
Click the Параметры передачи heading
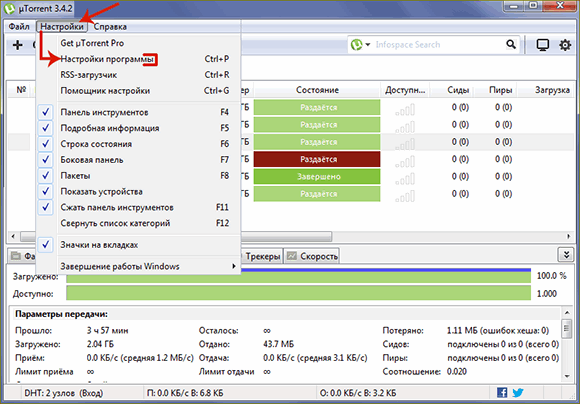[x=61, y=314]
